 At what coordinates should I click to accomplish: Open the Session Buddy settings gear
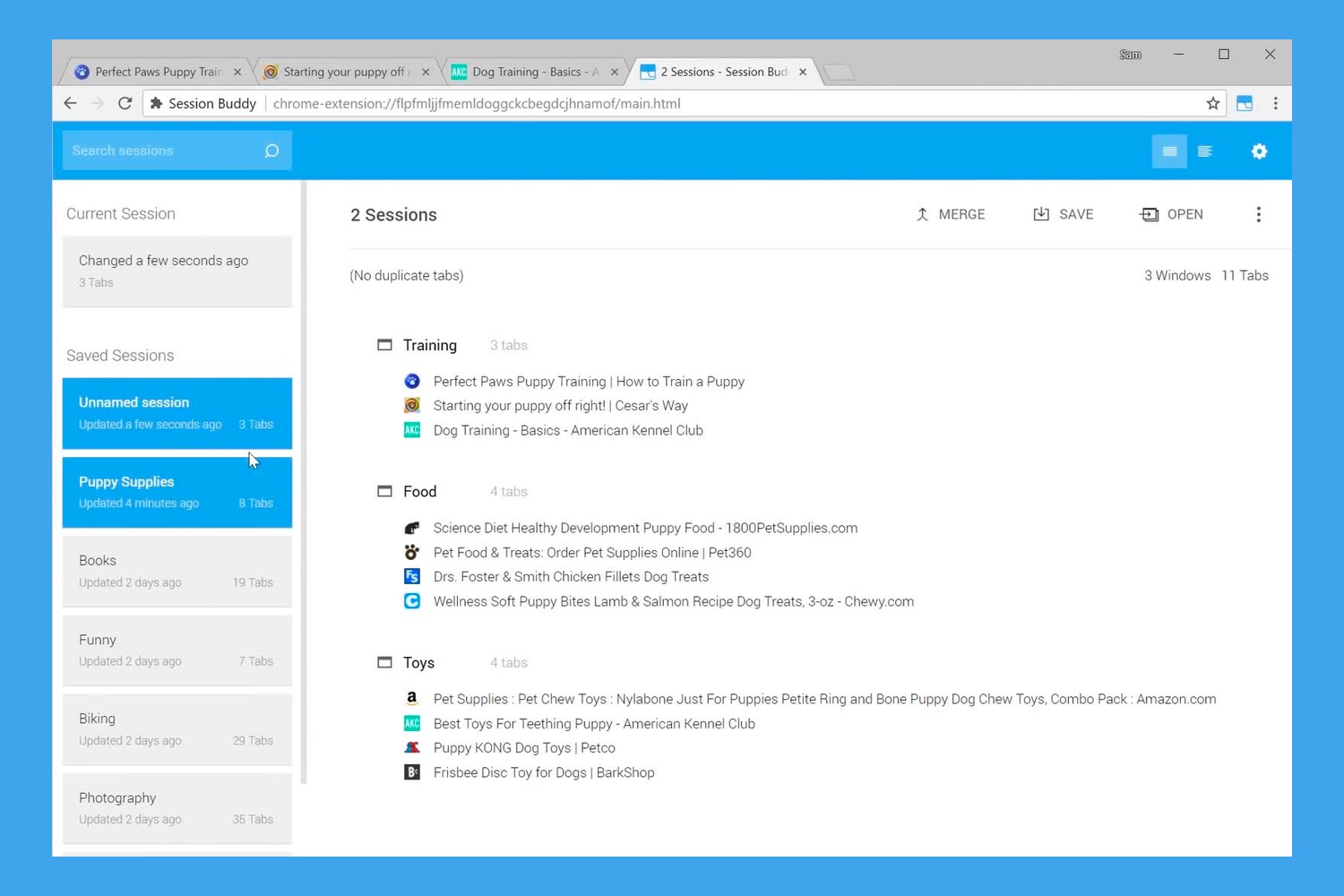[1259, 151]
